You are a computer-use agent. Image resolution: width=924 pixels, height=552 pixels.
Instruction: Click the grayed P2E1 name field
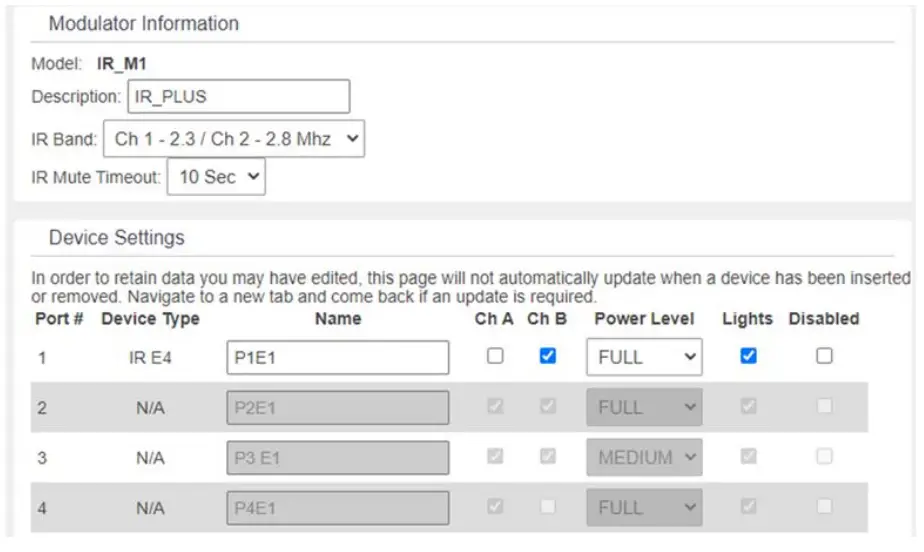pos(337,407)
